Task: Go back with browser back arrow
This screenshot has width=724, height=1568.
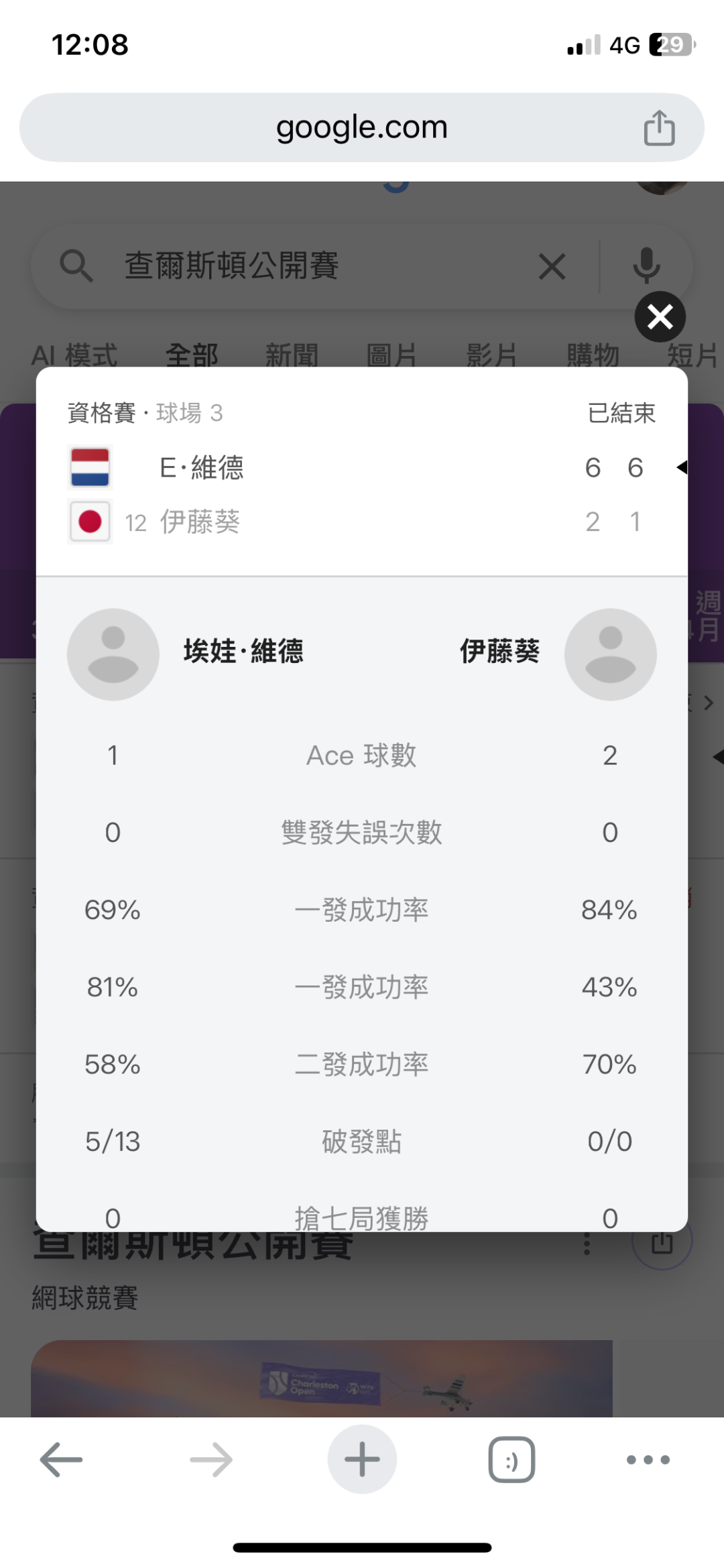Action: (61, 1459)
